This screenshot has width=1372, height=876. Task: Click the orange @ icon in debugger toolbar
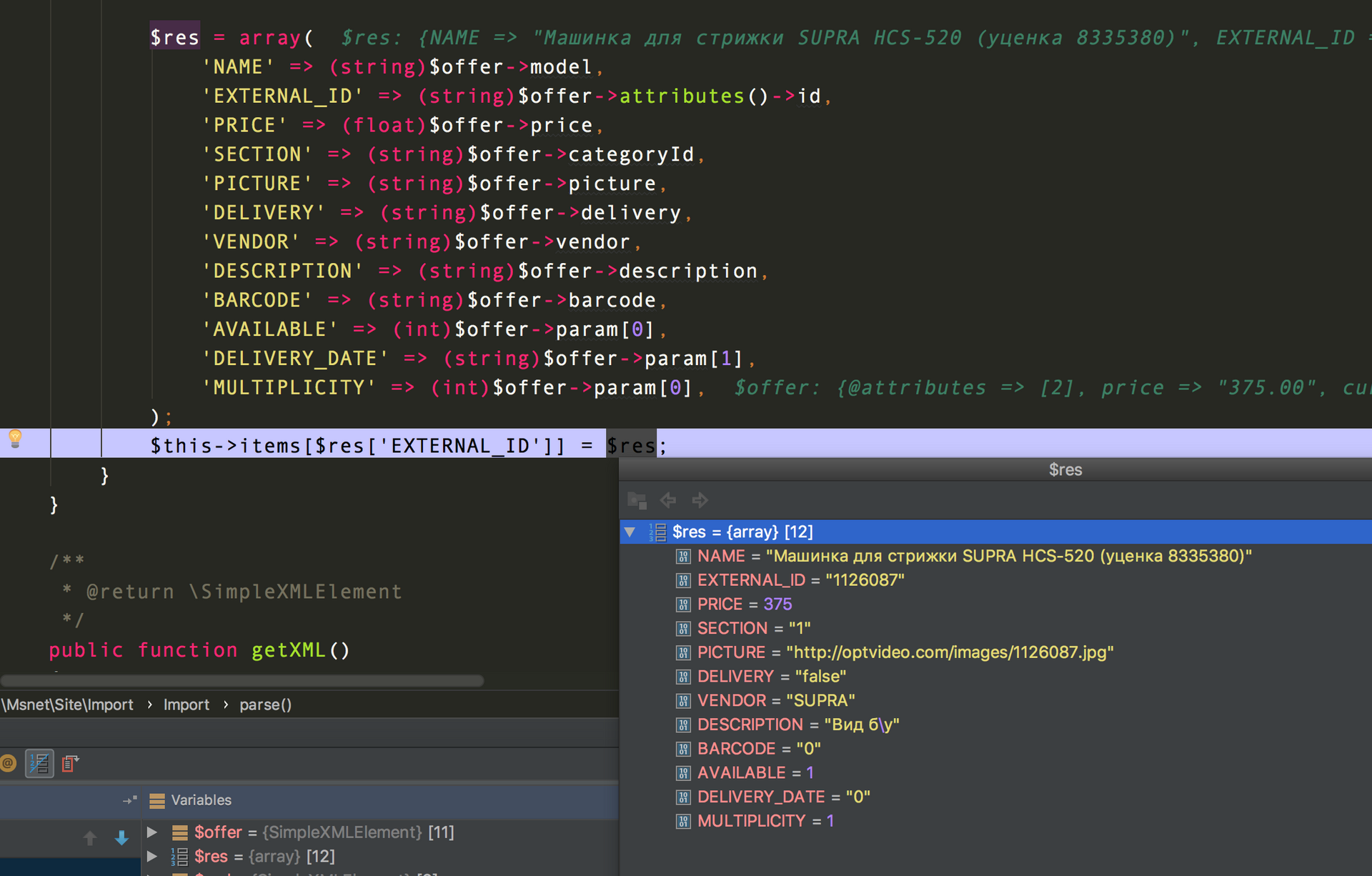pos(8,763)
